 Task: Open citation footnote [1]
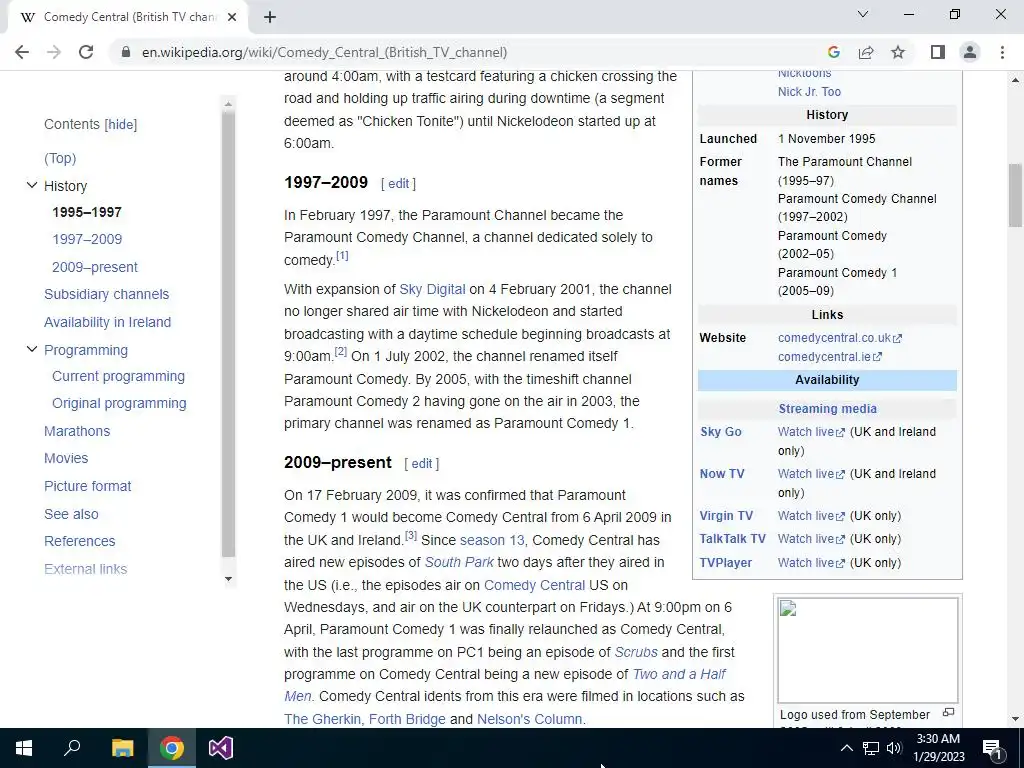pyautogui.click(x=342, y=255)
